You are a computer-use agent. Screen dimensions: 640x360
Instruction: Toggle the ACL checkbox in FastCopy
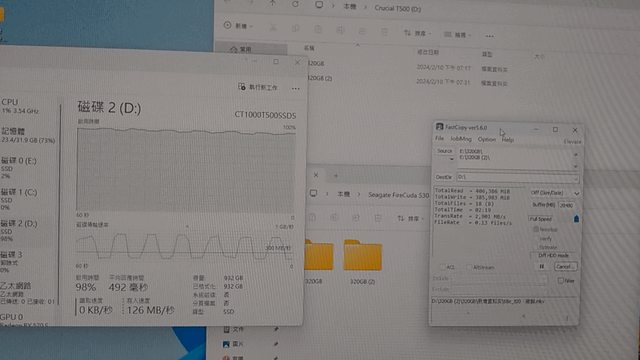(442, 267)
